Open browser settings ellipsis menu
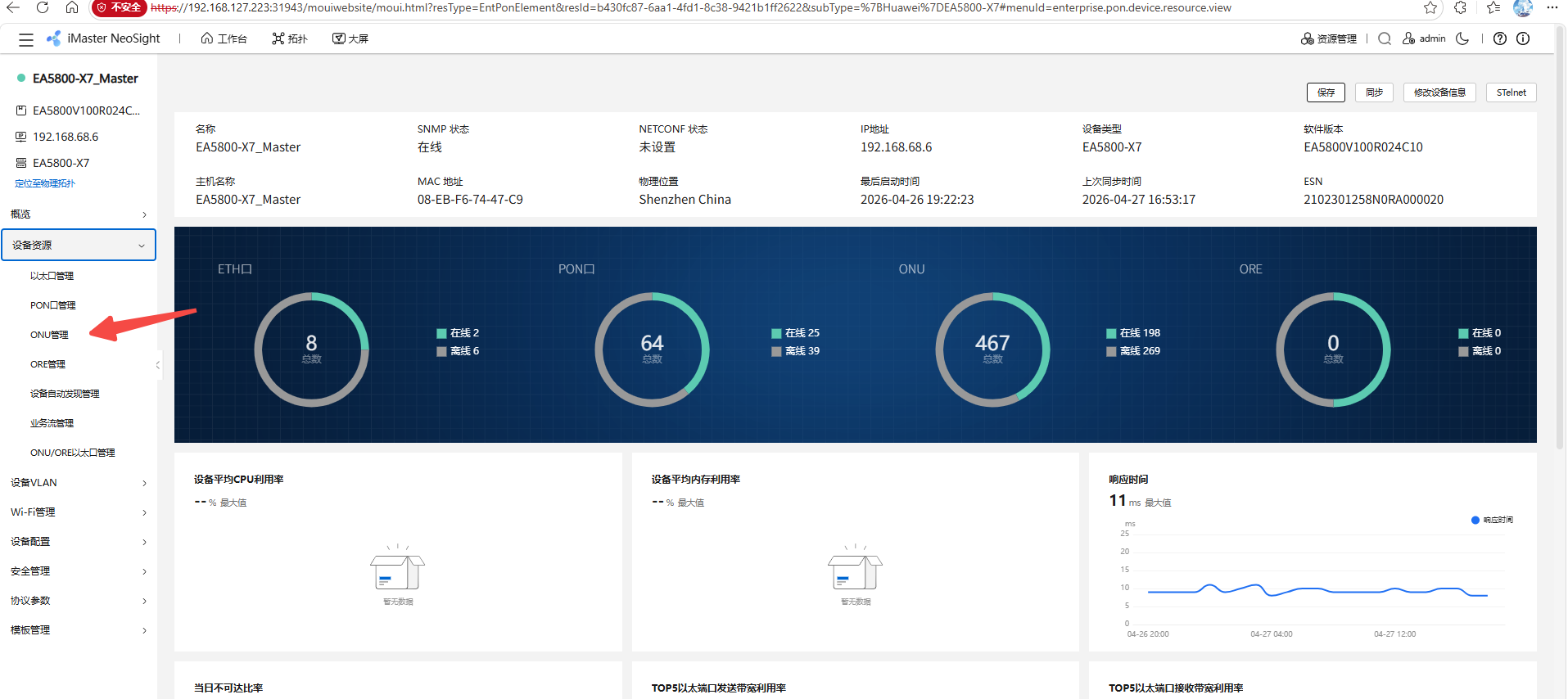This screenshot has height=699, width=1568. pyautogui.click(x=1552, y=7)
